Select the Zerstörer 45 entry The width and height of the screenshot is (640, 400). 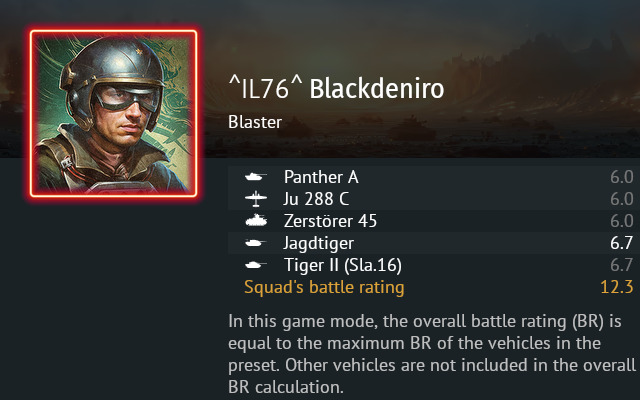click(330, 221)
